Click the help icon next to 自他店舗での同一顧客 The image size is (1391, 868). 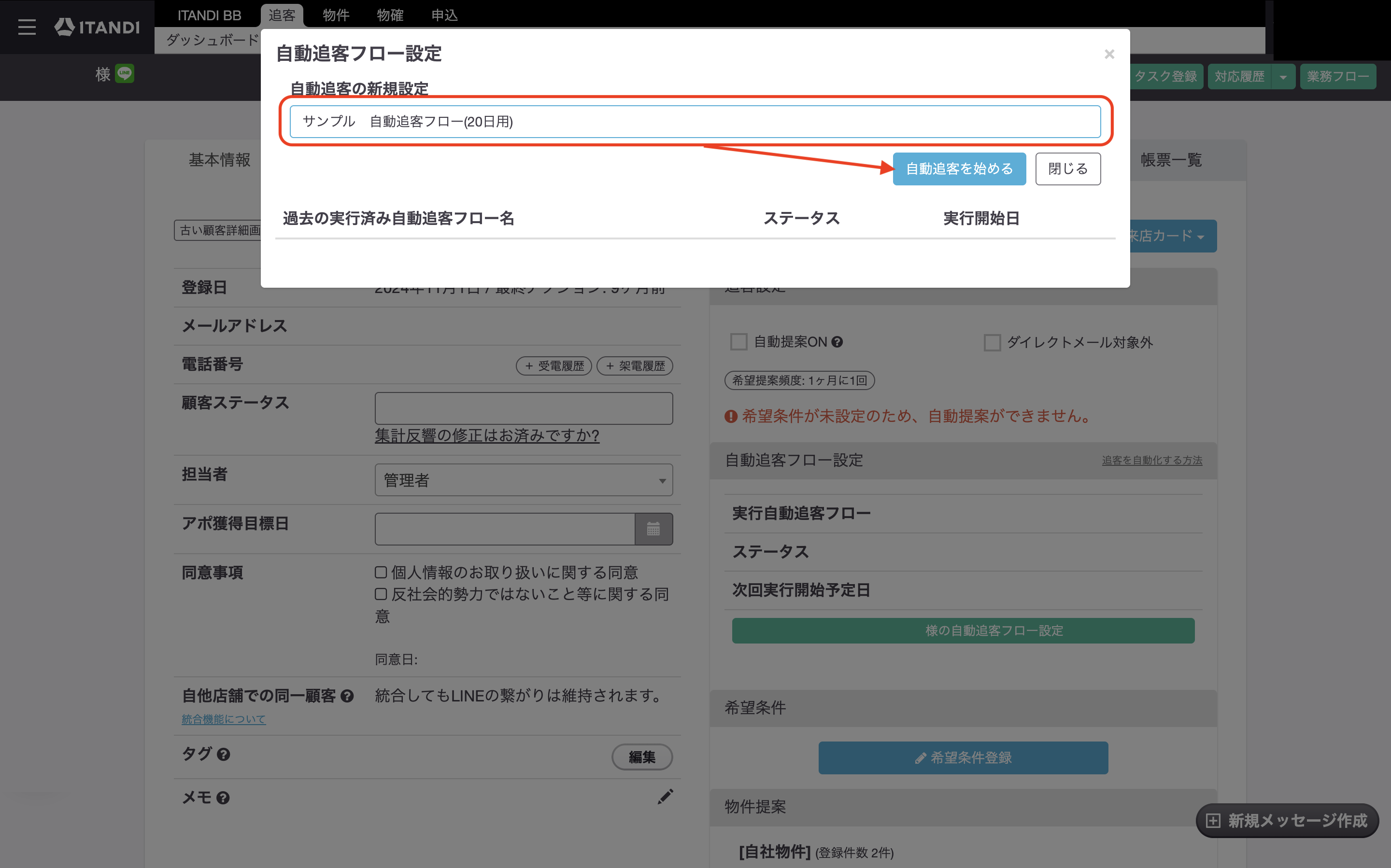pos(347,696)
